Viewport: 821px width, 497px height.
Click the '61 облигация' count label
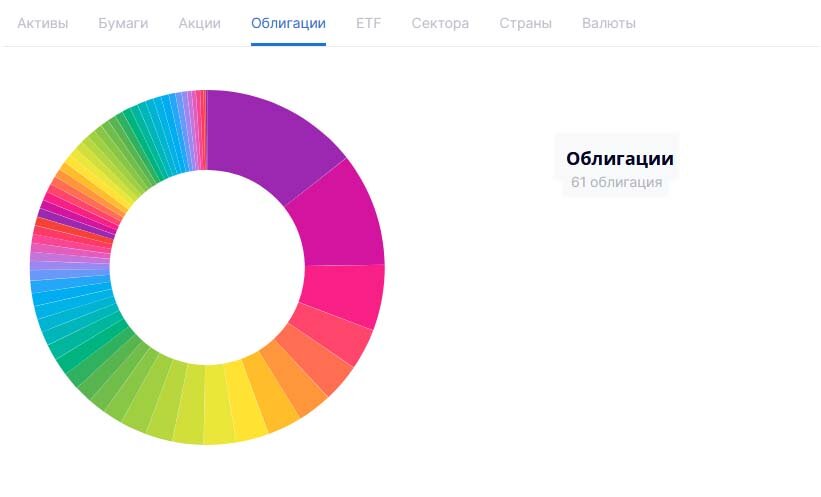click(x=617, y=182)
